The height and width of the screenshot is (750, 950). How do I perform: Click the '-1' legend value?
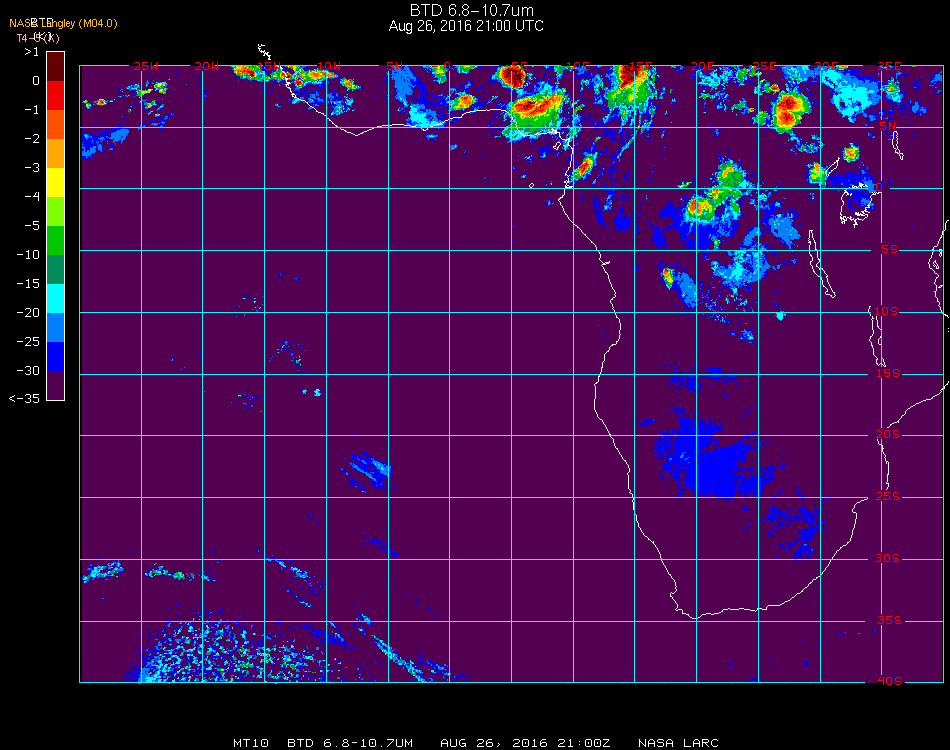[x=32, y=110]
